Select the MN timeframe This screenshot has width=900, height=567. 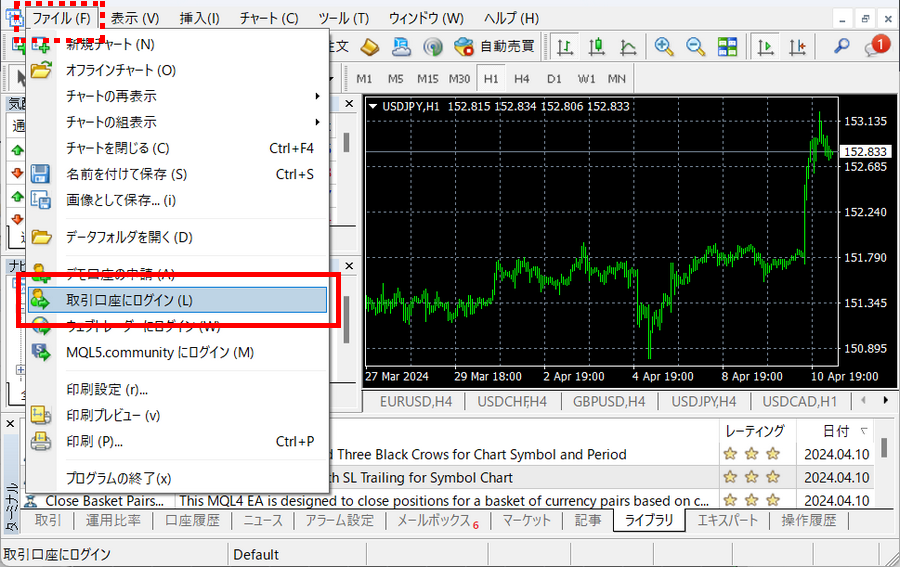[617, 79]
